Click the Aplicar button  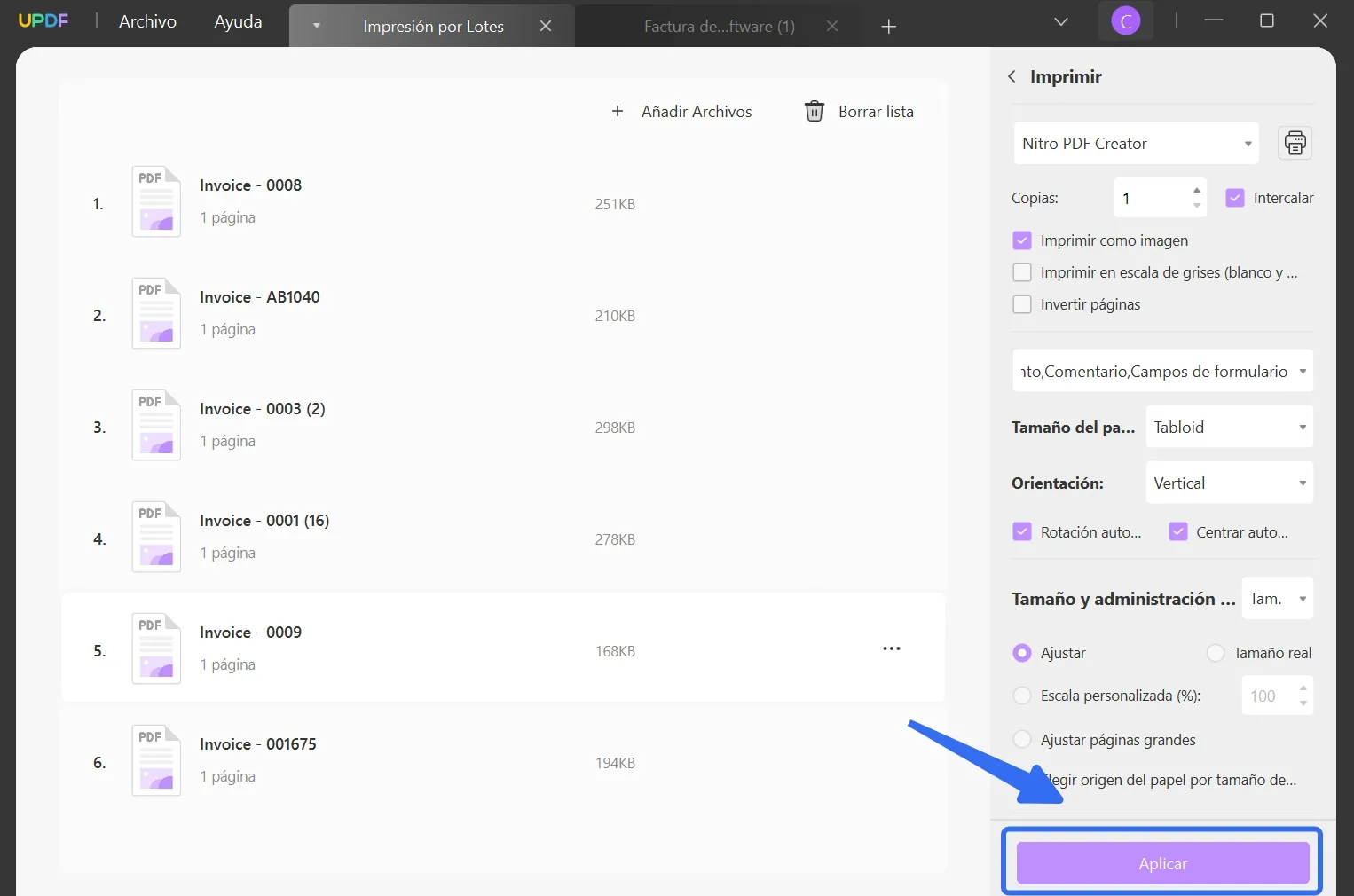point(1162,863)
